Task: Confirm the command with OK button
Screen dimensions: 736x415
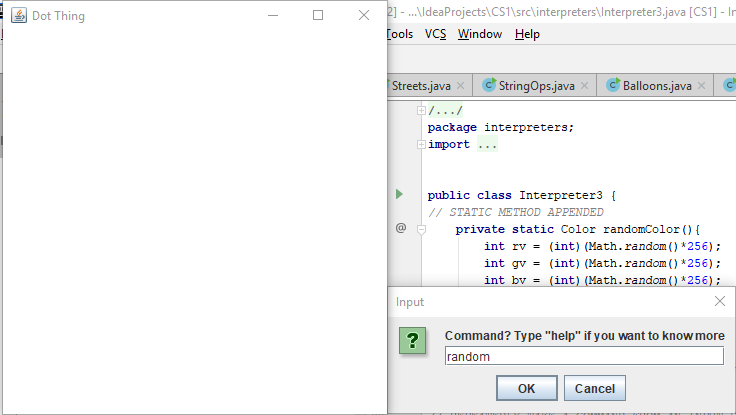Action: click(x=527, y=388)
